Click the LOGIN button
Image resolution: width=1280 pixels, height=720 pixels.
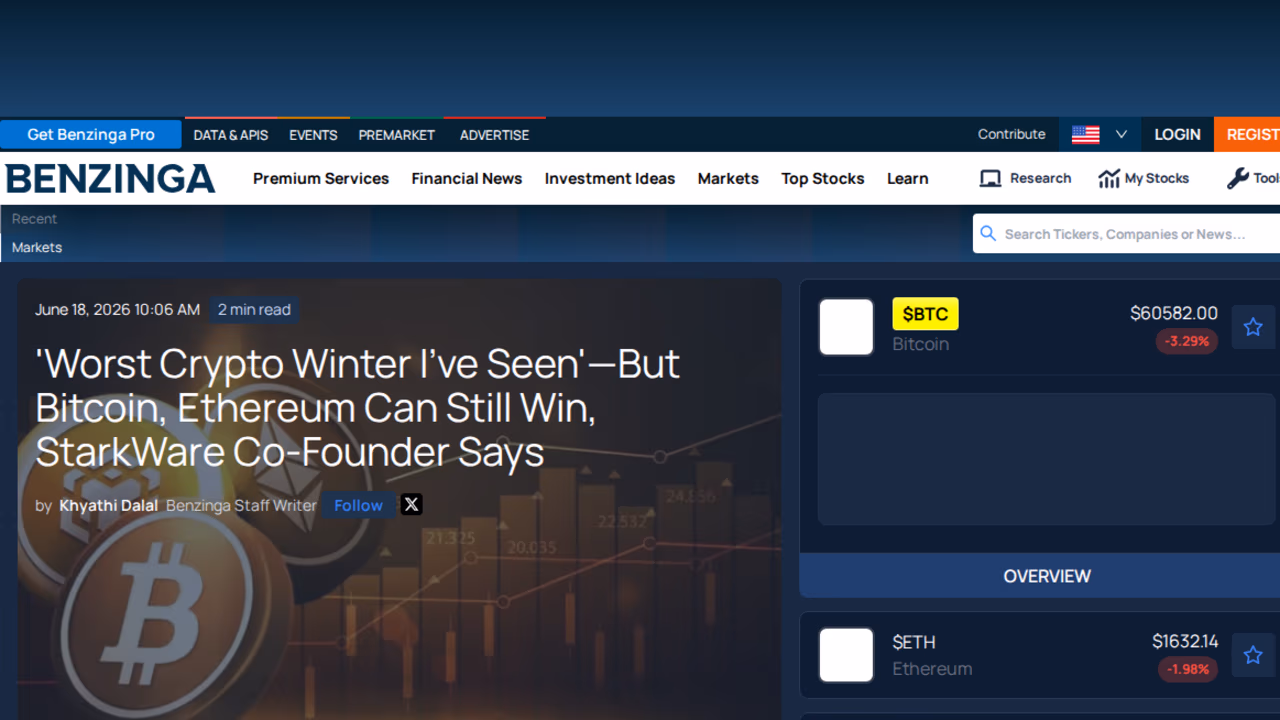[1177, 134]
